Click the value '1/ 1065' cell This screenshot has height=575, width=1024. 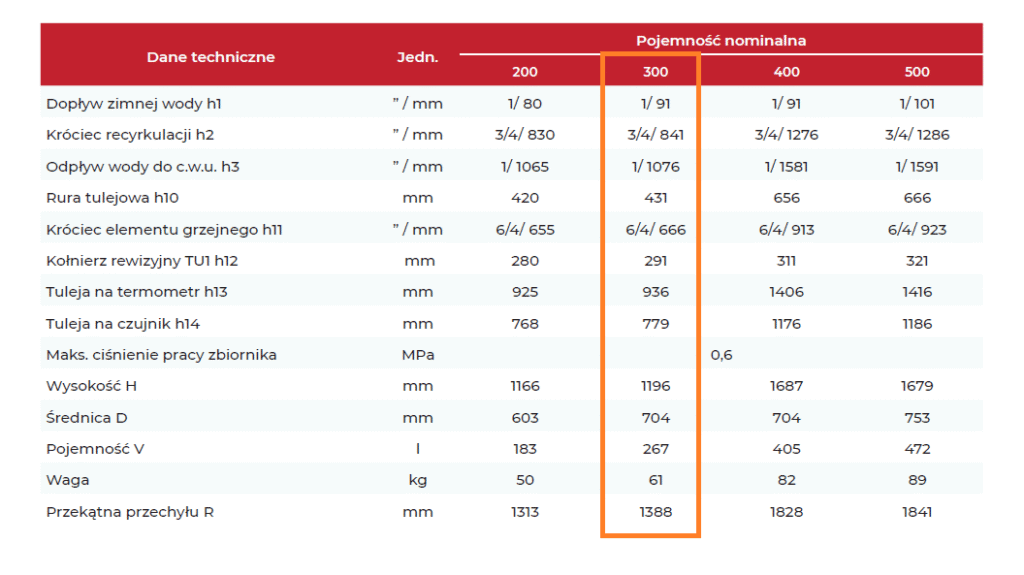[525, 167]
